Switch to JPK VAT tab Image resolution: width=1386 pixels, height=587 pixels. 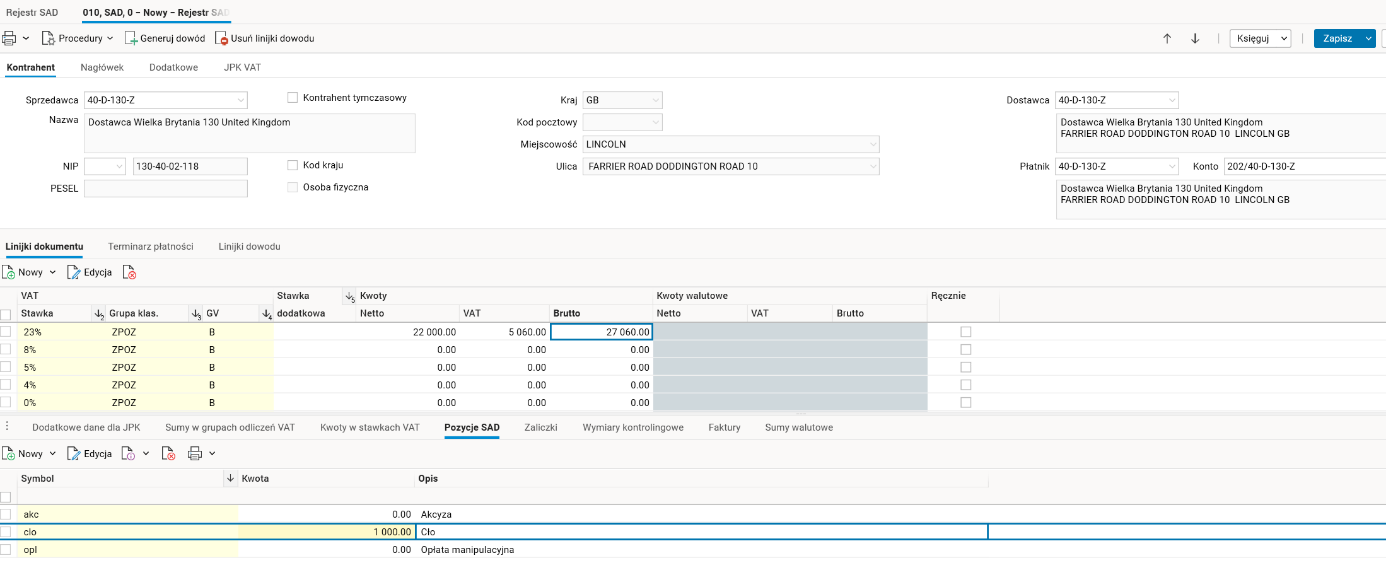[x=241, y=67]
